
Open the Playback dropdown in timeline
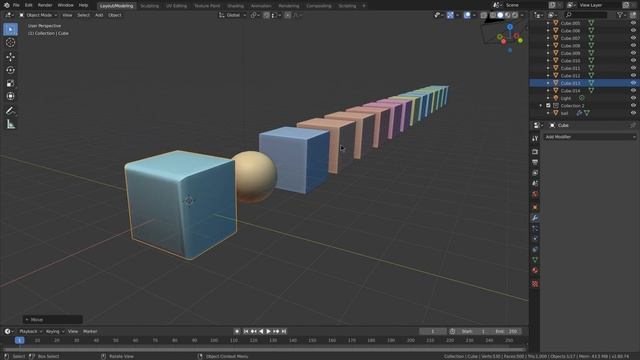point(31,331)
